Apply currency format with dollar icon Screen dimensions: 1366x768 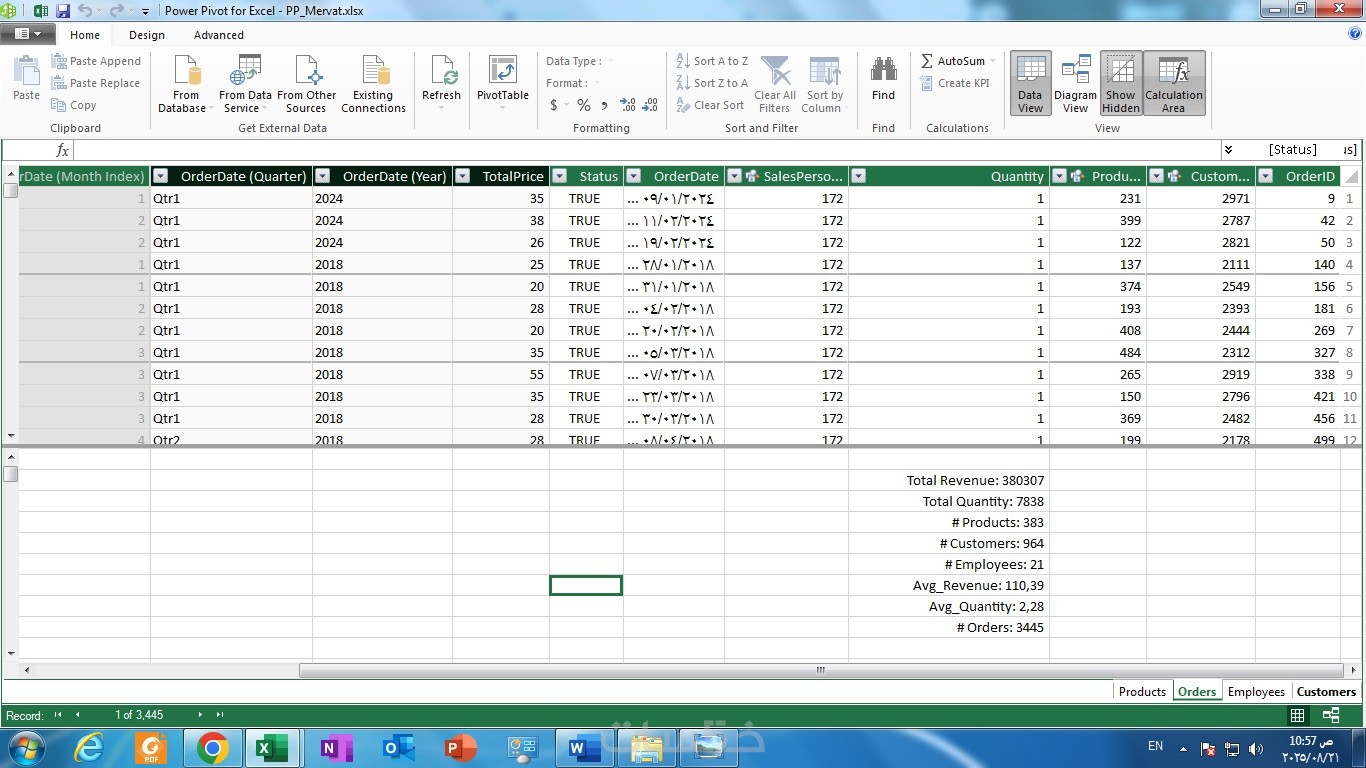point(554,105)
